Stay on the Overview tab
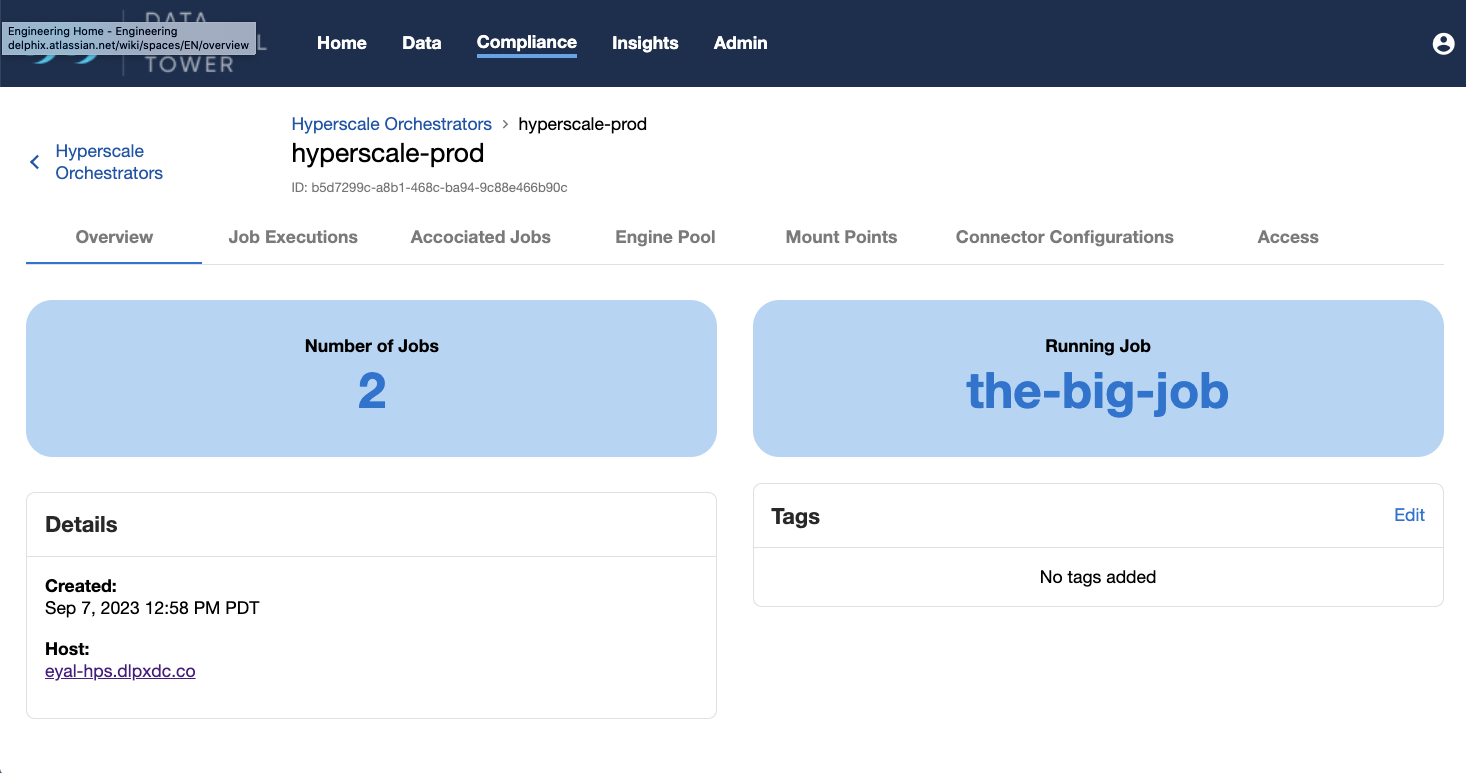The image size is (1466, 773). click(x=113, y=237)
